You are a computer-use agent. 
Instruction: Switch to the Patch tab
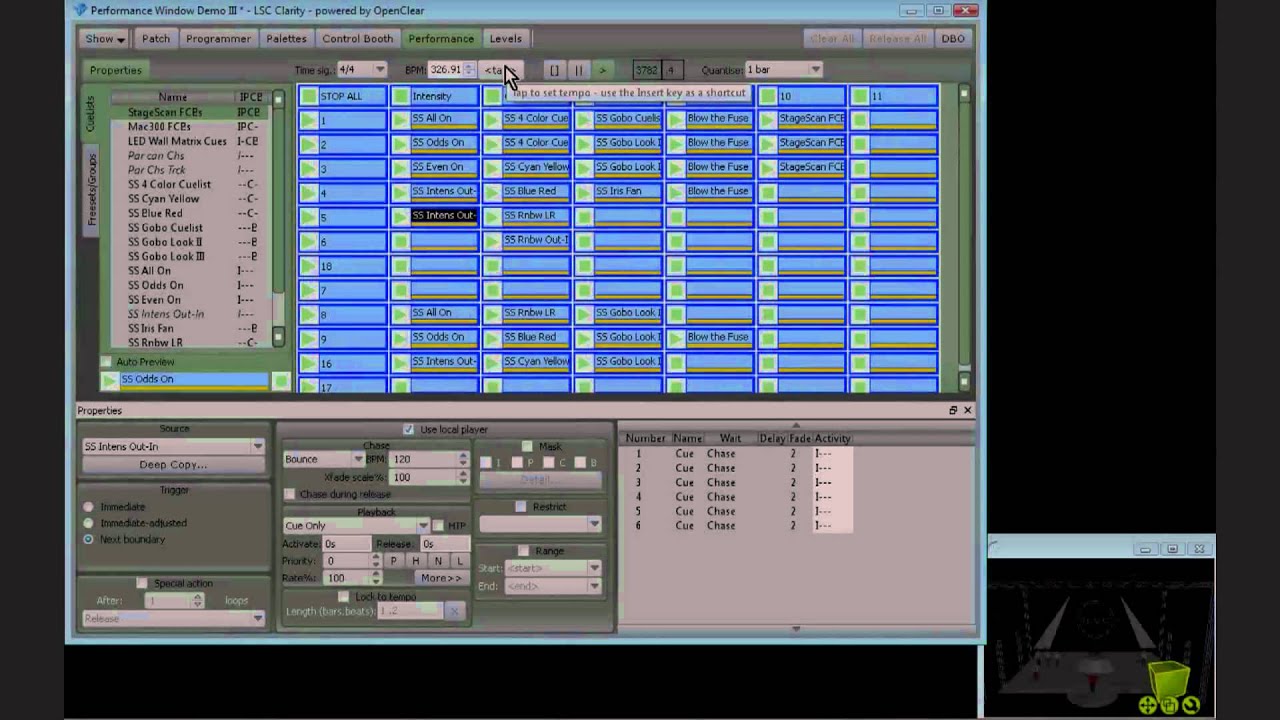[156, 39]
